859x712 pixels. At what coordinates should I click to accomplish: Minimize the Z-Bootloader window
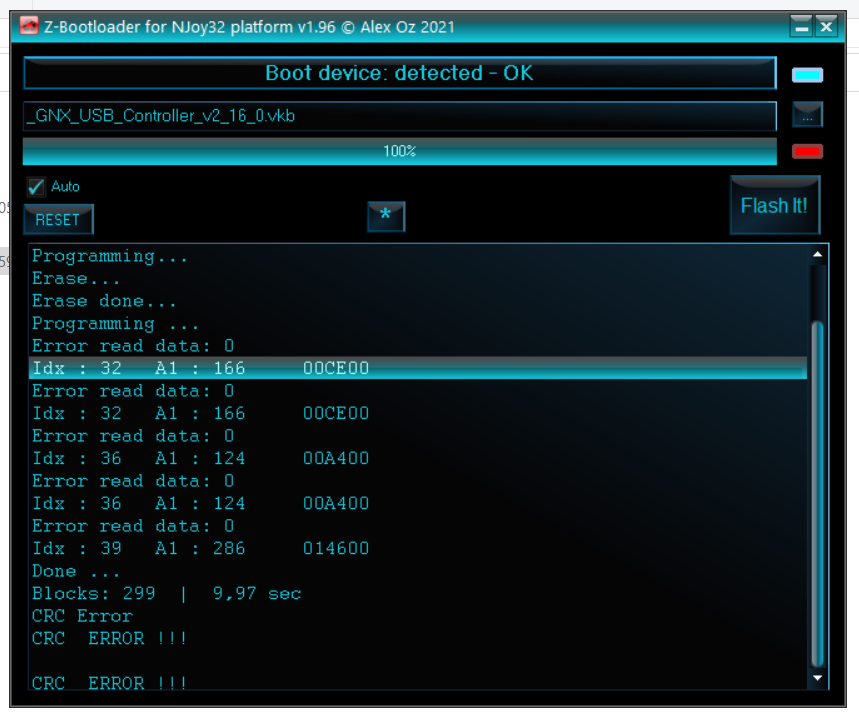coord(801,26)
